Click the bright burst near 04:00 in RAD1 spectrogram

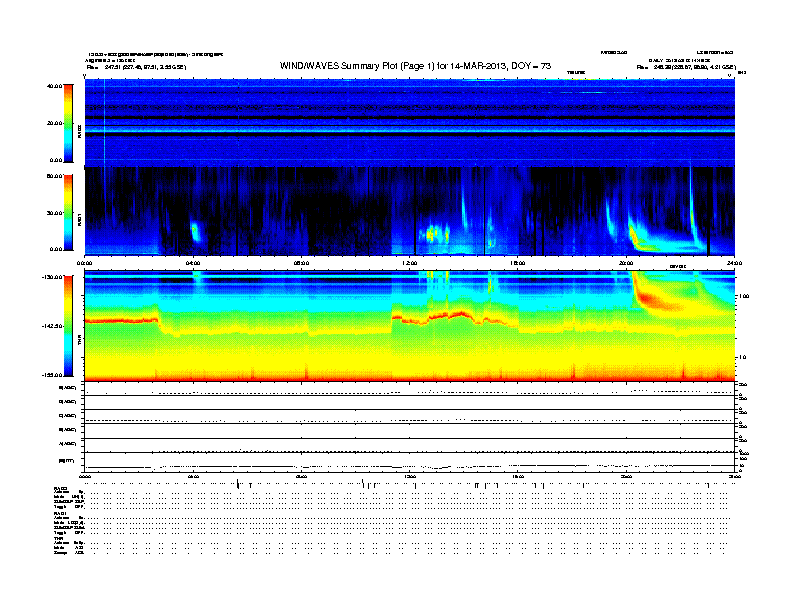(195, 232)
